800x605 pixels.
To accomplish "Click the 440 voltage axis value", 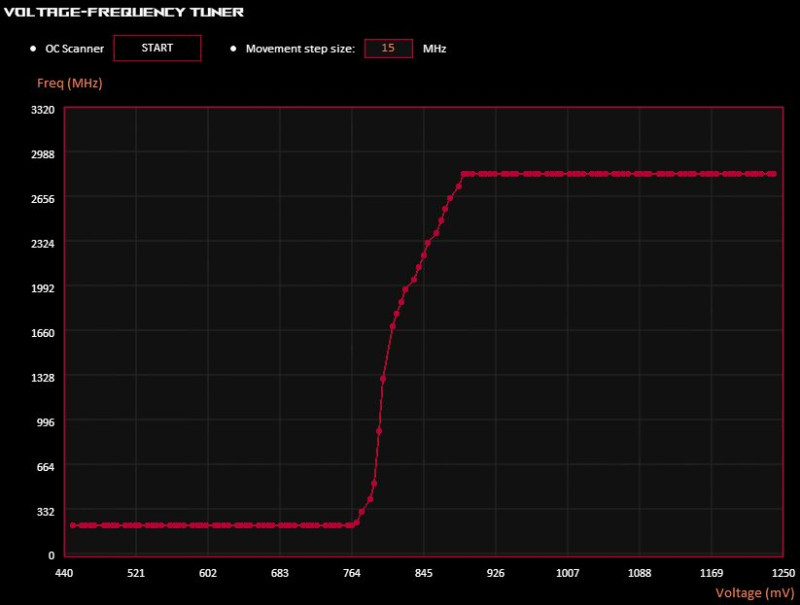I will click(x=64, y=573).
